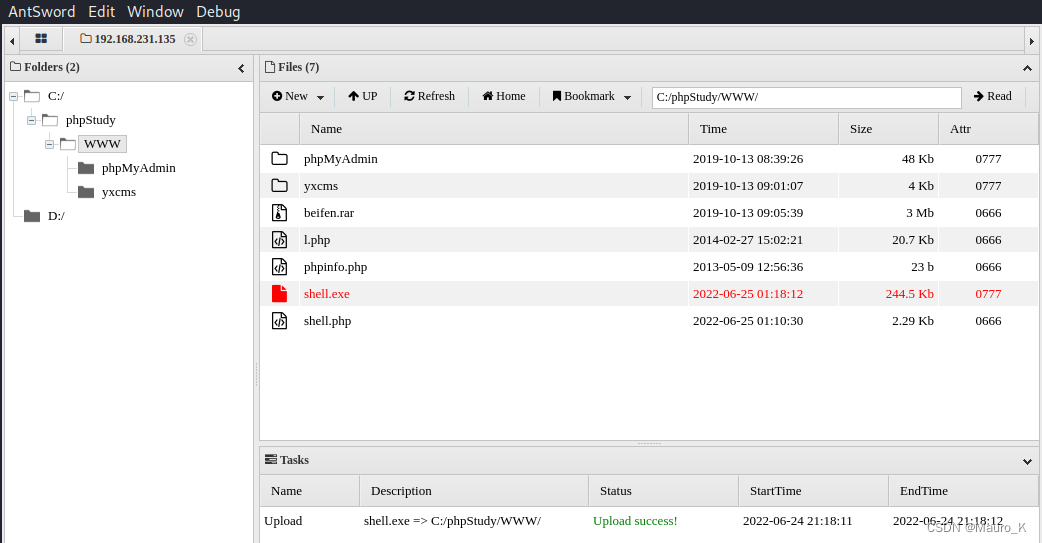1042x543 pixels.
Task: Open the New dropdown in toolbar
Action: point(298,96)
